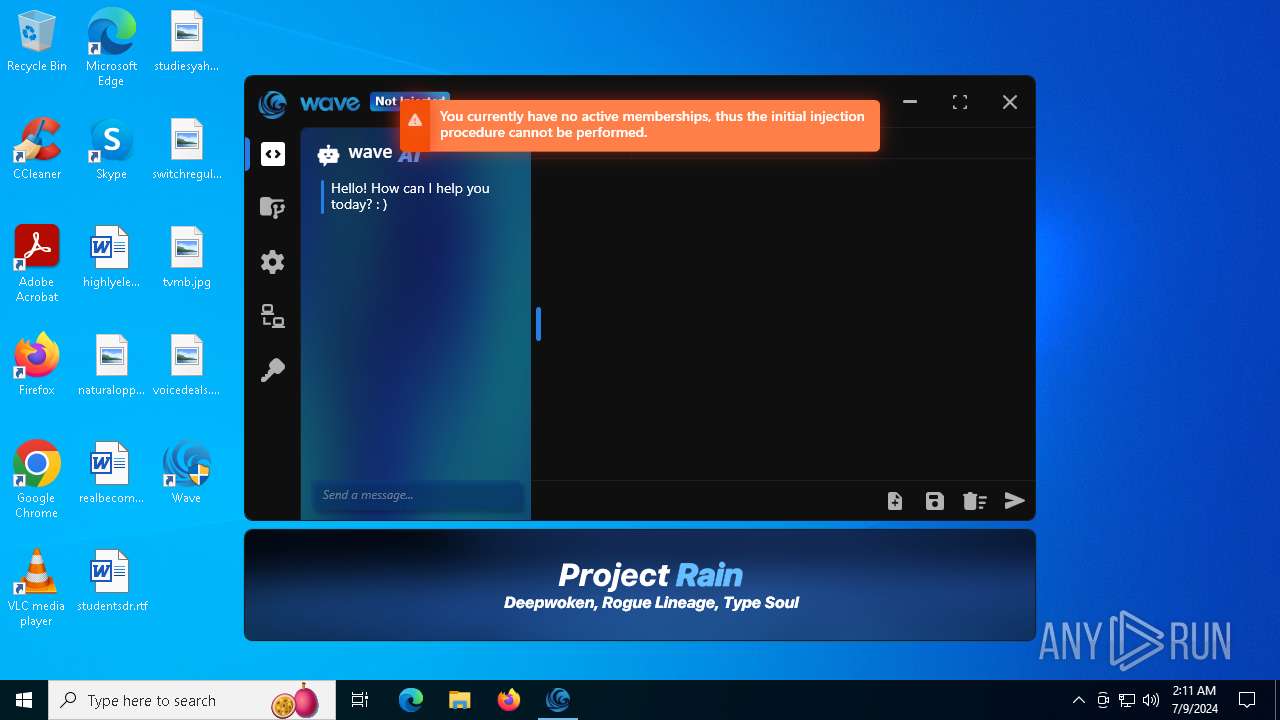Open File Explorer from the taskbar
The width and height of the screenshot is (1280, 720).
(459, 700)
